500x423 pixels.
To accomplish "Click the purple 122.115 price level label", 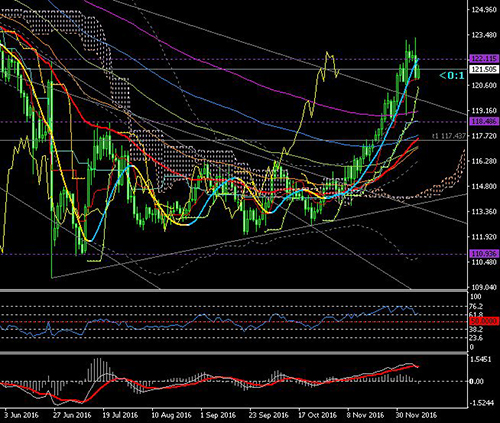I will coord(484,59).
